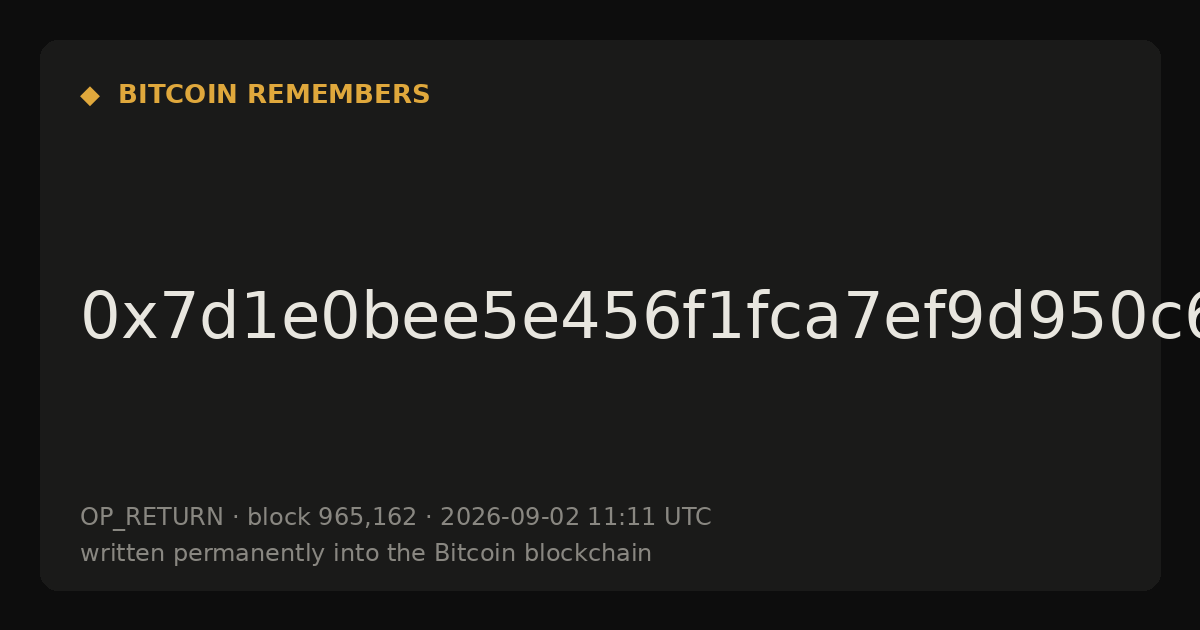Select the large 0x7d1e0bee hash text
Viewport: 1200px width, 630px height.
coord(640,318)
